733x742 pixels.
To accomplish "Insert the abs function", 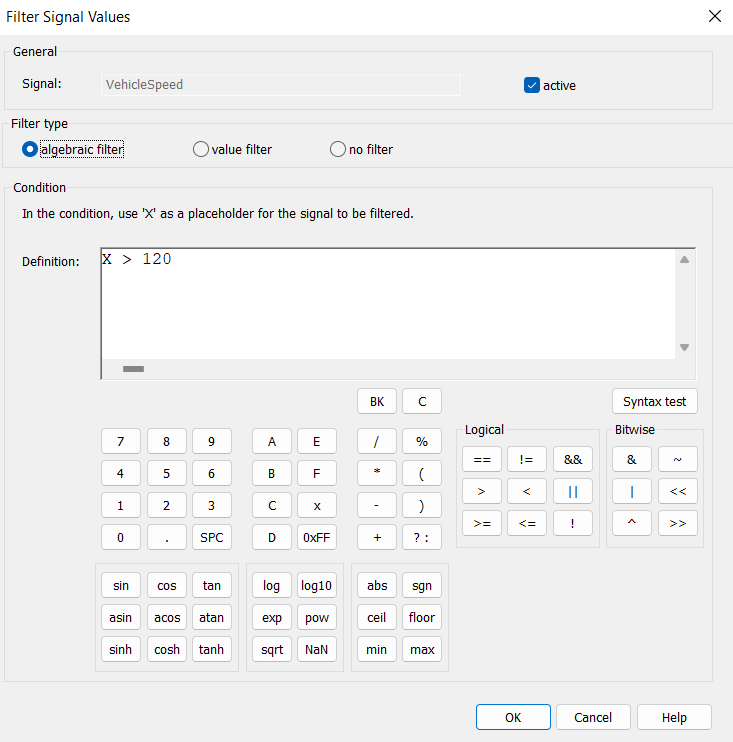I will pos(377,585).
